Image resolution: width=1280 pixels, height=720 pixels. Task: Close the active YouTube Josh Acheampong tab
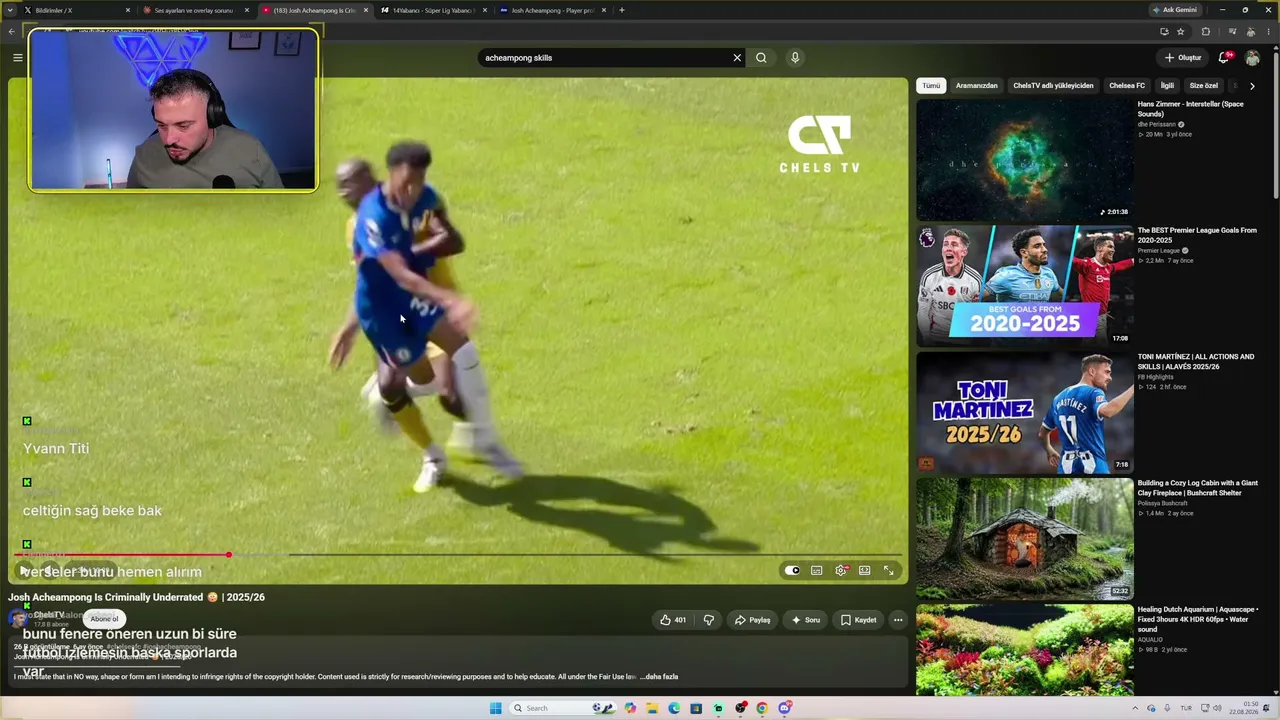(x=366, y=10)
